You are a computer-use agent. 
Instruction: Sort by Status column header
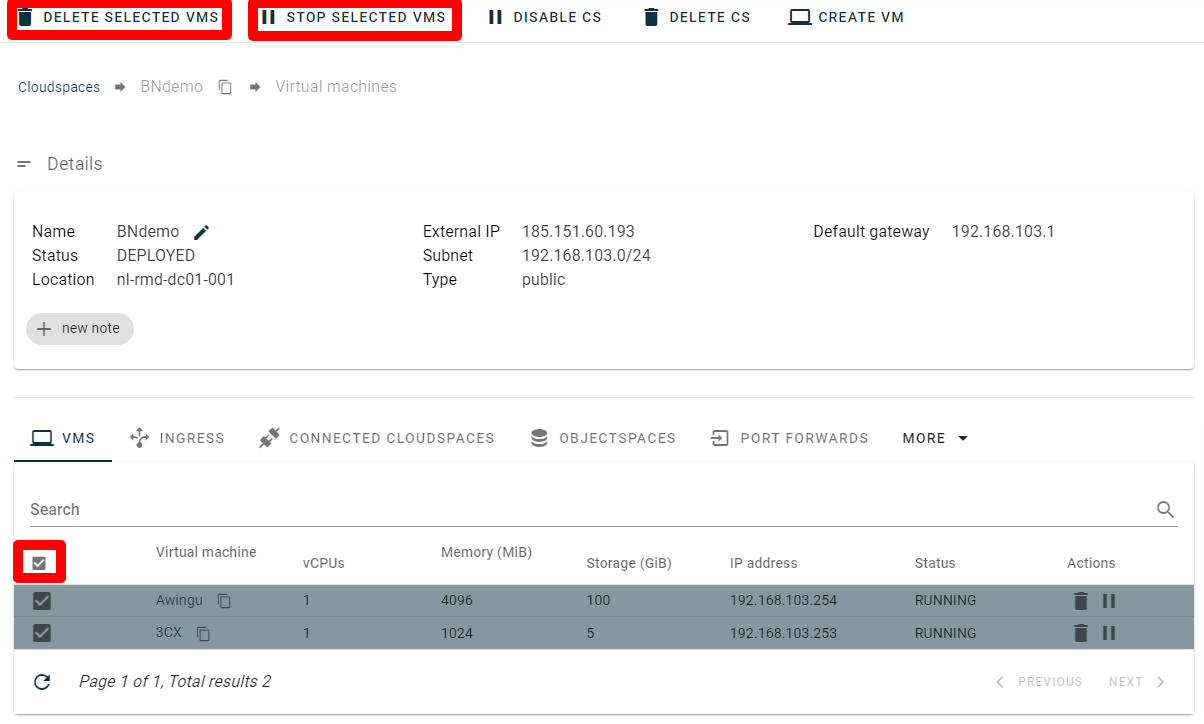pos(935,563)
